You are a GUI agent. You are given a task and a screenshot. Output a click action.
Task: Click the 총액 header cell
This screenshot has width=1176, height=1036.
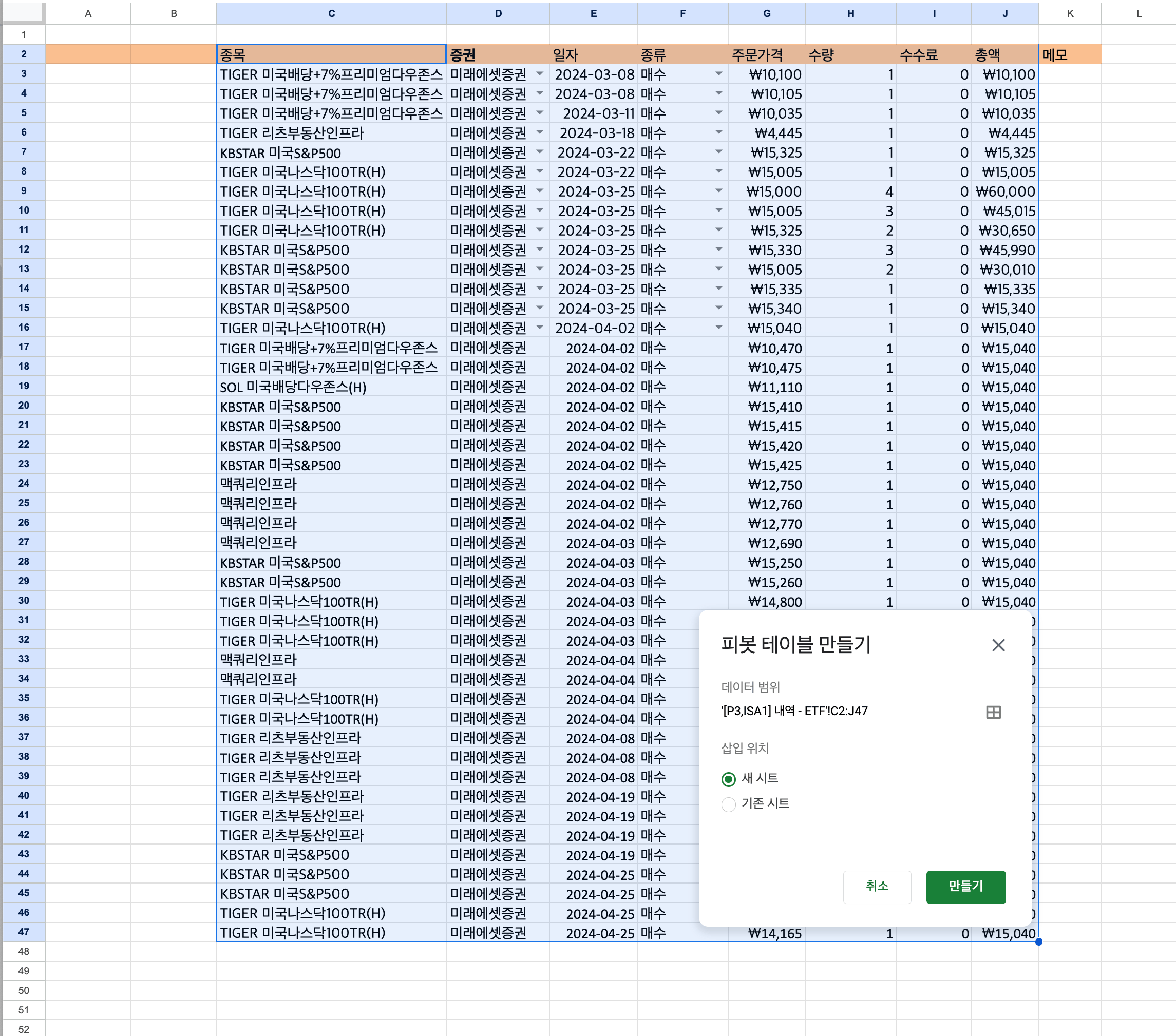pyautogui.click(x=1005, y=54)
